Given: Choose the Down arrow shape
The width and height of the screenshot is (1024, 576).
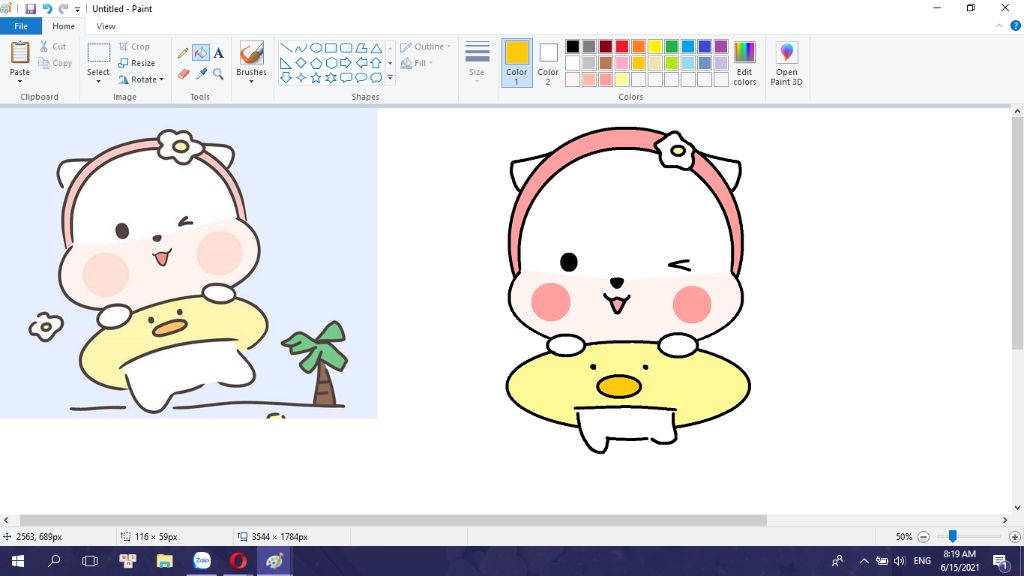Looking at the screenshot, I should point(285,78).
